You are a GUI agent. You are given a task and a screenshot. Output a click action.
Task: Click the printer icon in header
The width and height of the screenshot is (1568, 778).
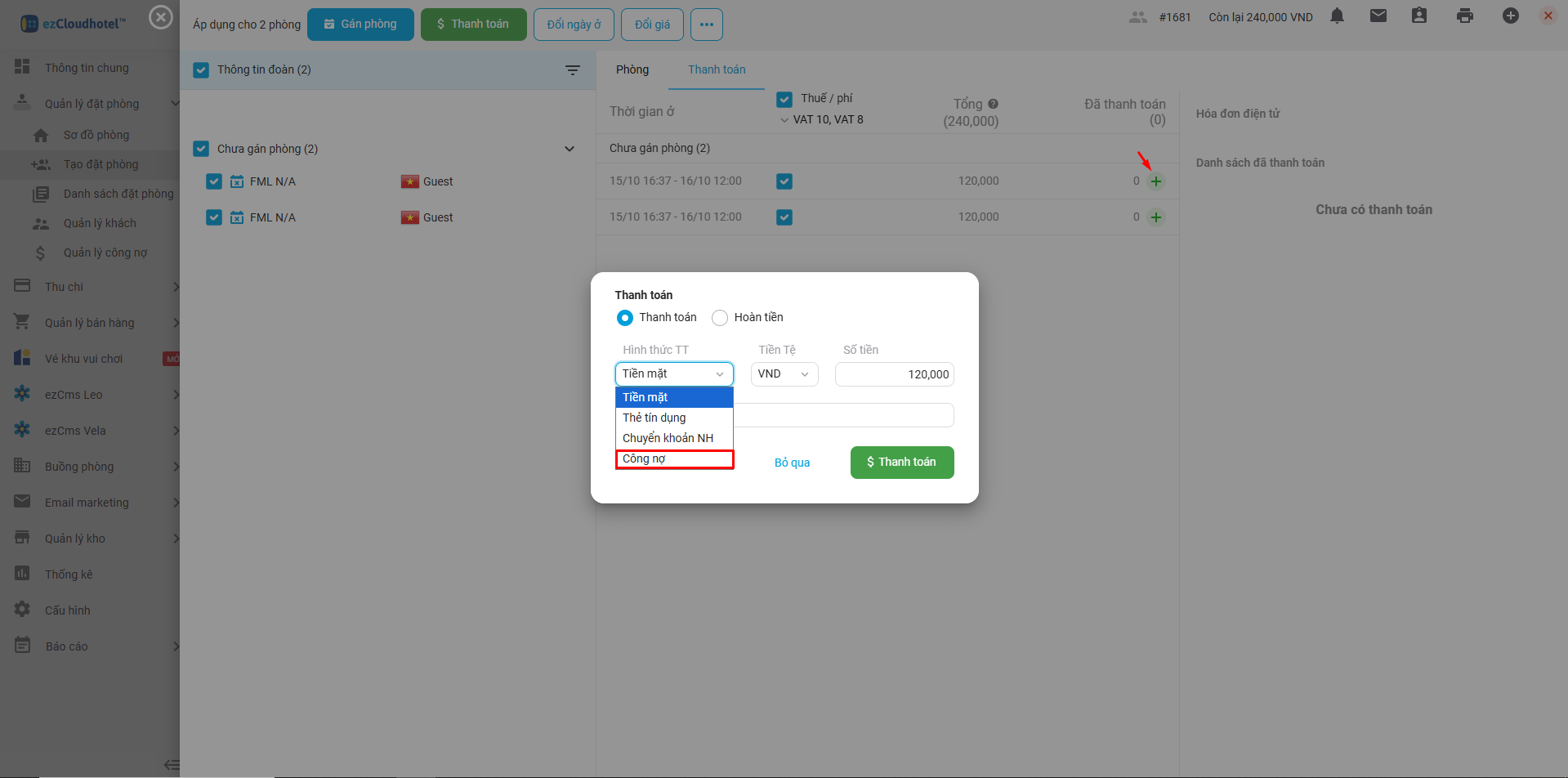(1464, 16)
